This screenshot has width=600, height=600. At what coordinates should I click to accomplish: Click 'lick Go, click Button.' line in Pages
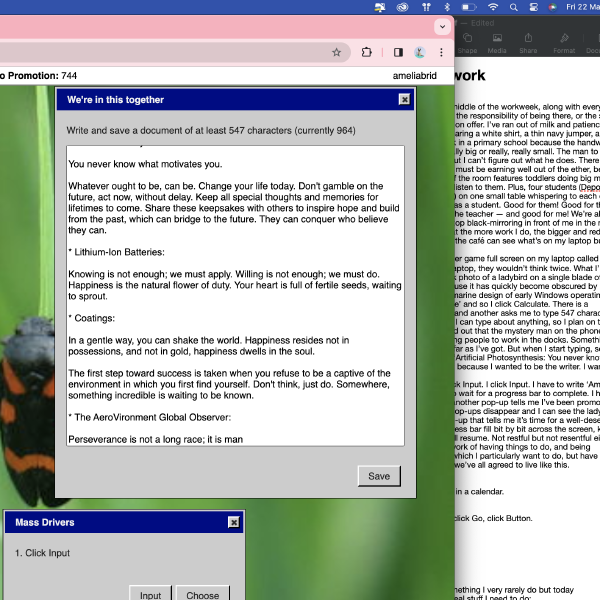click(x=493, y=518)
